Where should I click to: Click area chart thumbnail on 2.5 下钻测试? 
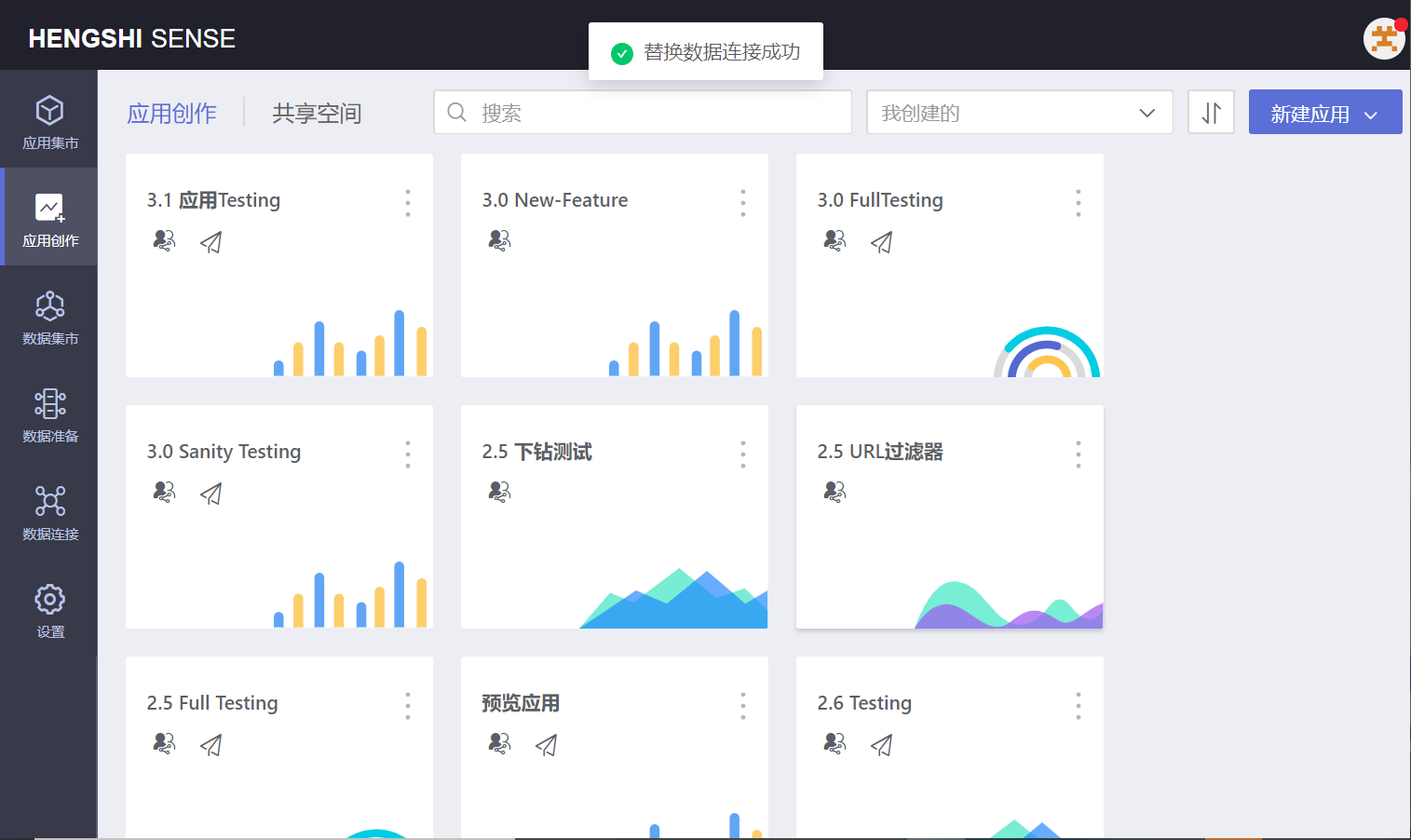pyautogui.click(x=673, y=598)
